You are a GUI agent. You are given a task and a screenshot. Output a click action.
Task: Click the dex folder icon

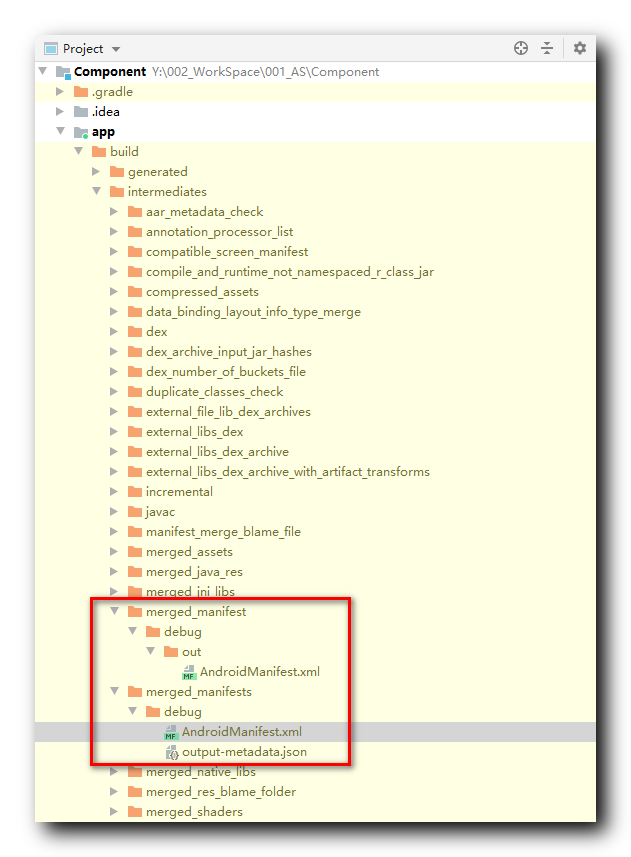point(135,331)
